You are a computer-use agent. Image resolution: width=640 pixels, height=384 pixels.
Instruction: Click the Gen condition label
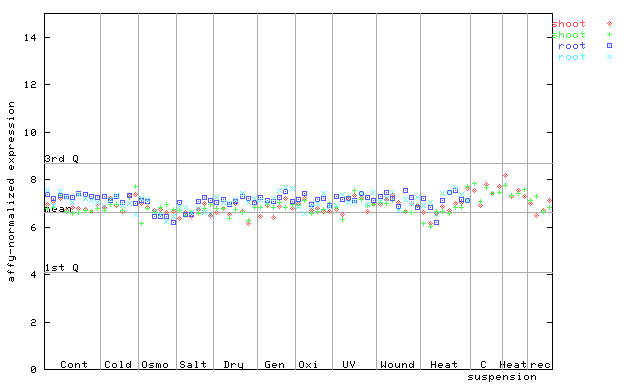(274, 364)
